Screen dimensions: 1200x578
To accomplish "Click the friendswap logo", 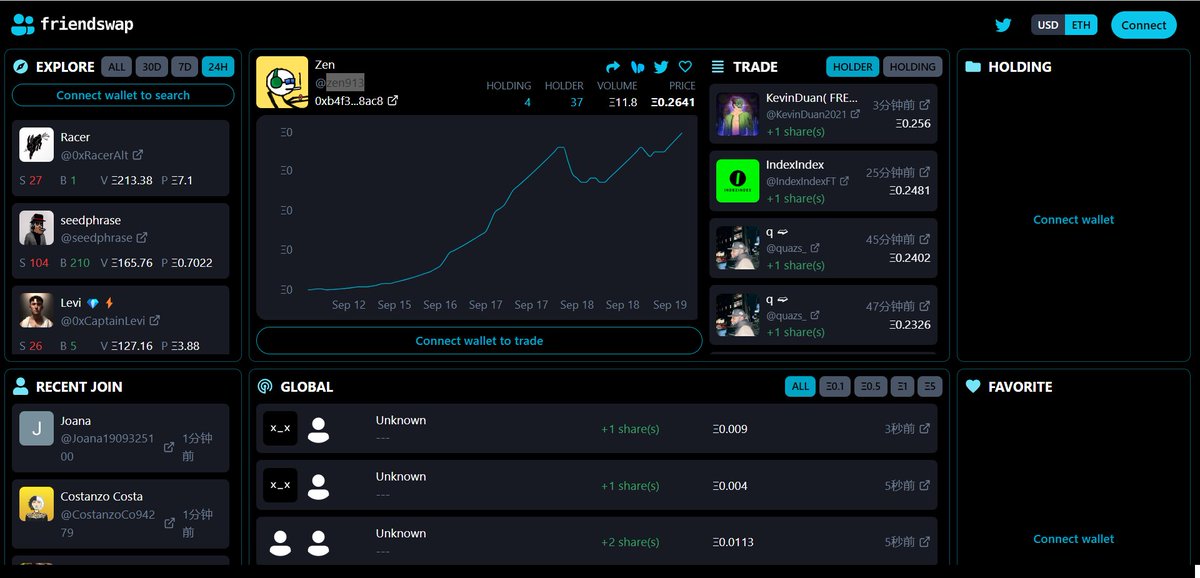I will click(x=72, y=24).
